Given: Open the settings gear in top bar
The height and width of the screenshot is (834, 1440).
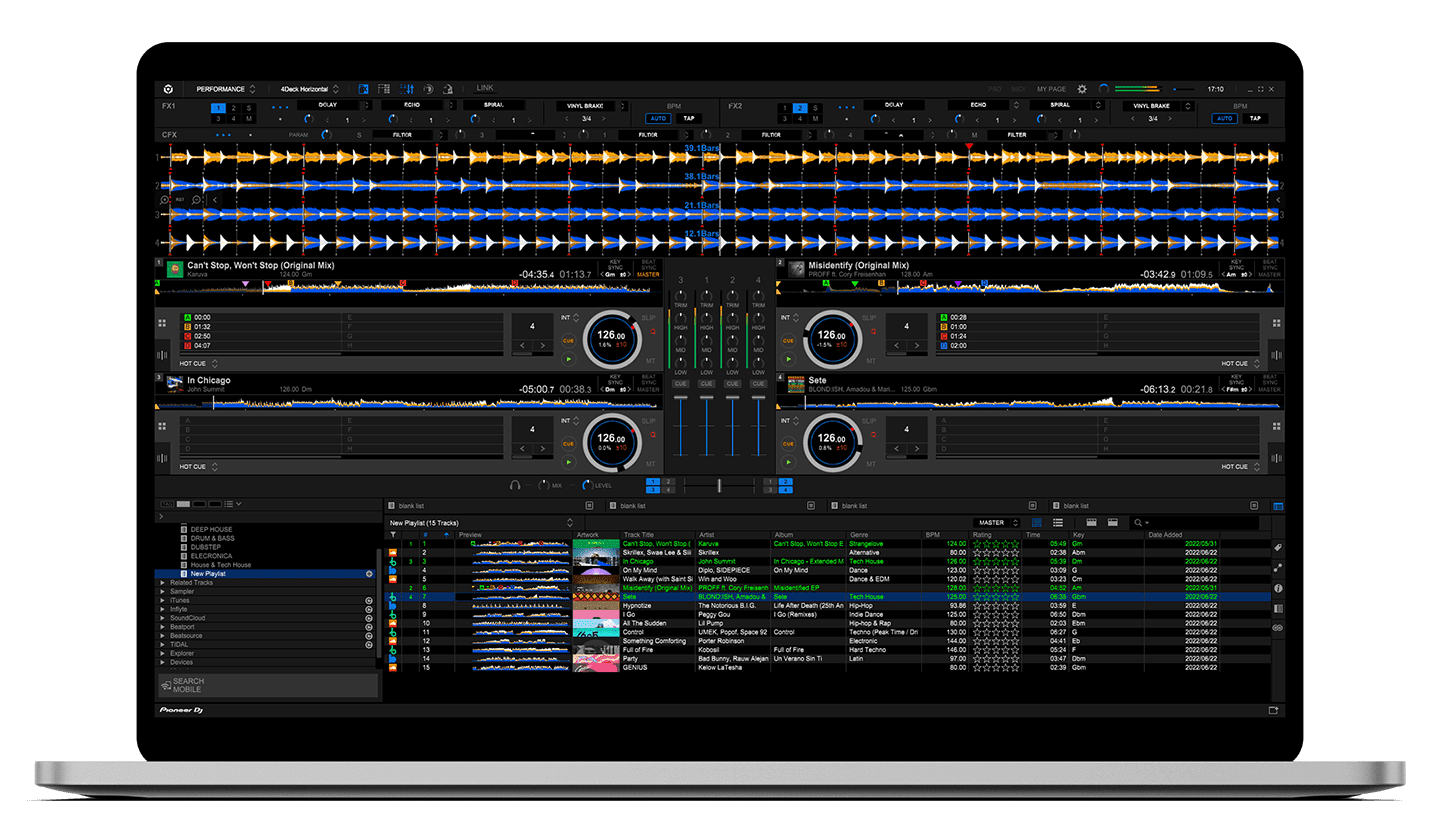Looking at the screenshot, I should tap(1081, 89).
